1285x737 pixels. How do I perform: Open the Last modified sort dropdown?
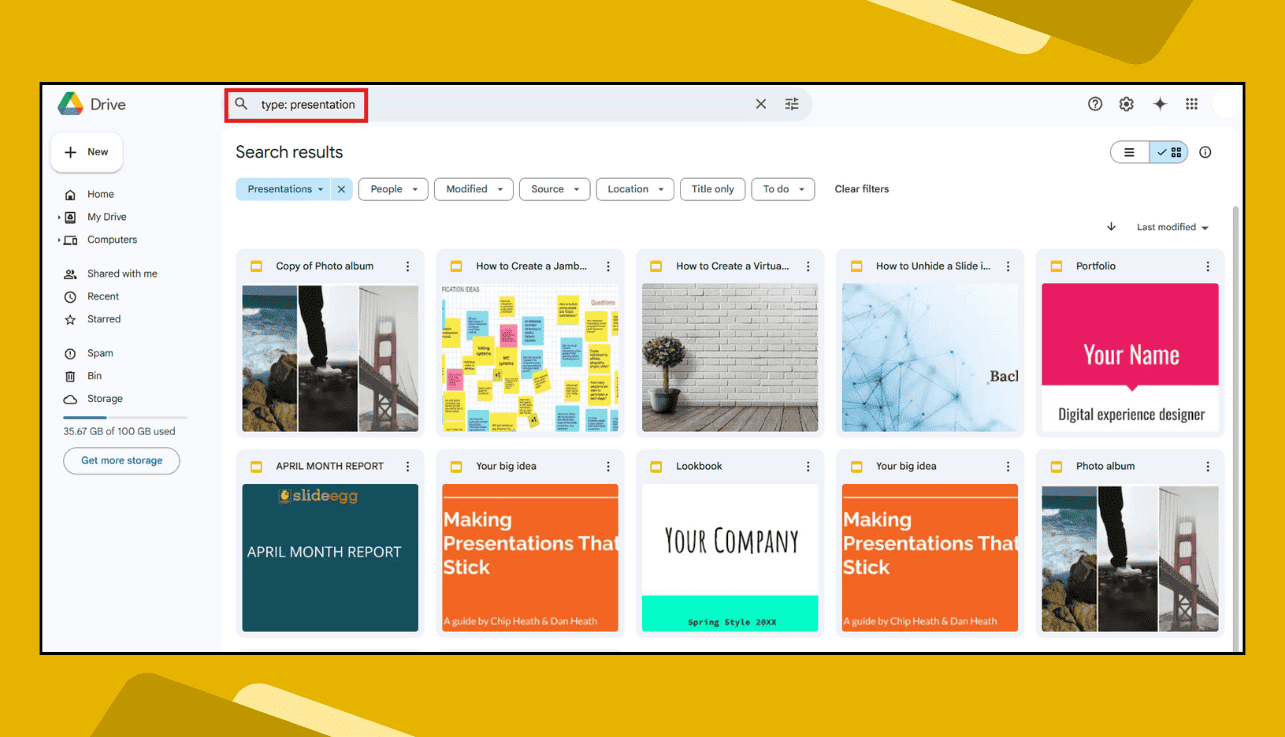[x=1169, y=227]
